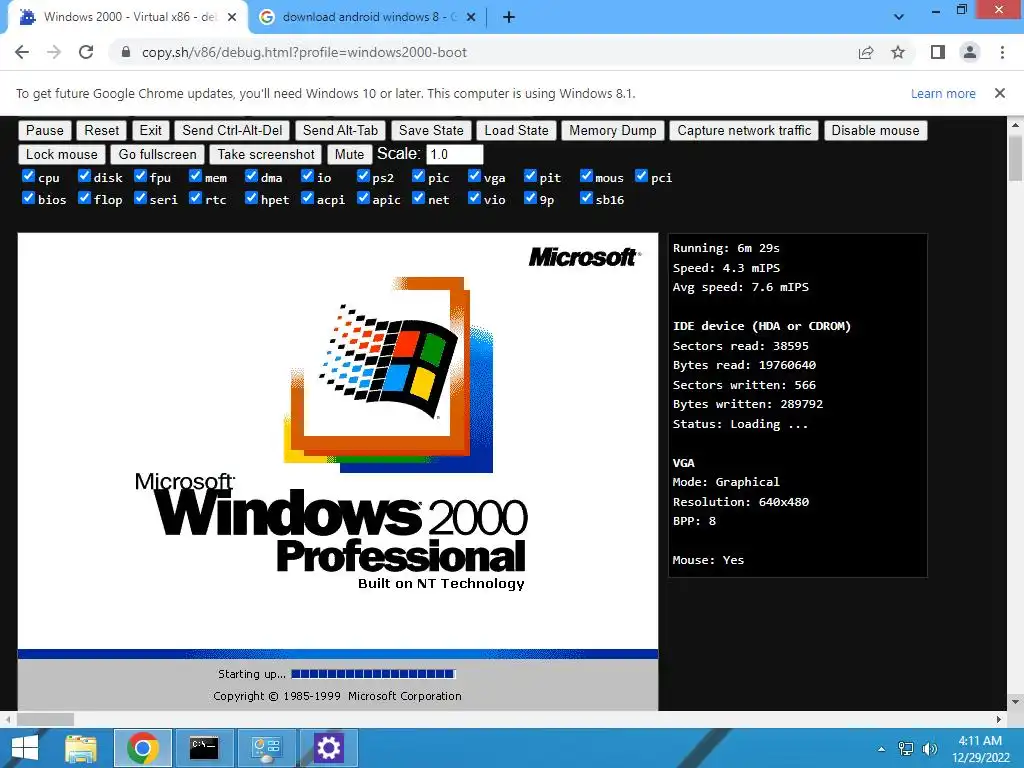
Task: Toggle the fpu checkbox
Action: click(x=140, y=176)
